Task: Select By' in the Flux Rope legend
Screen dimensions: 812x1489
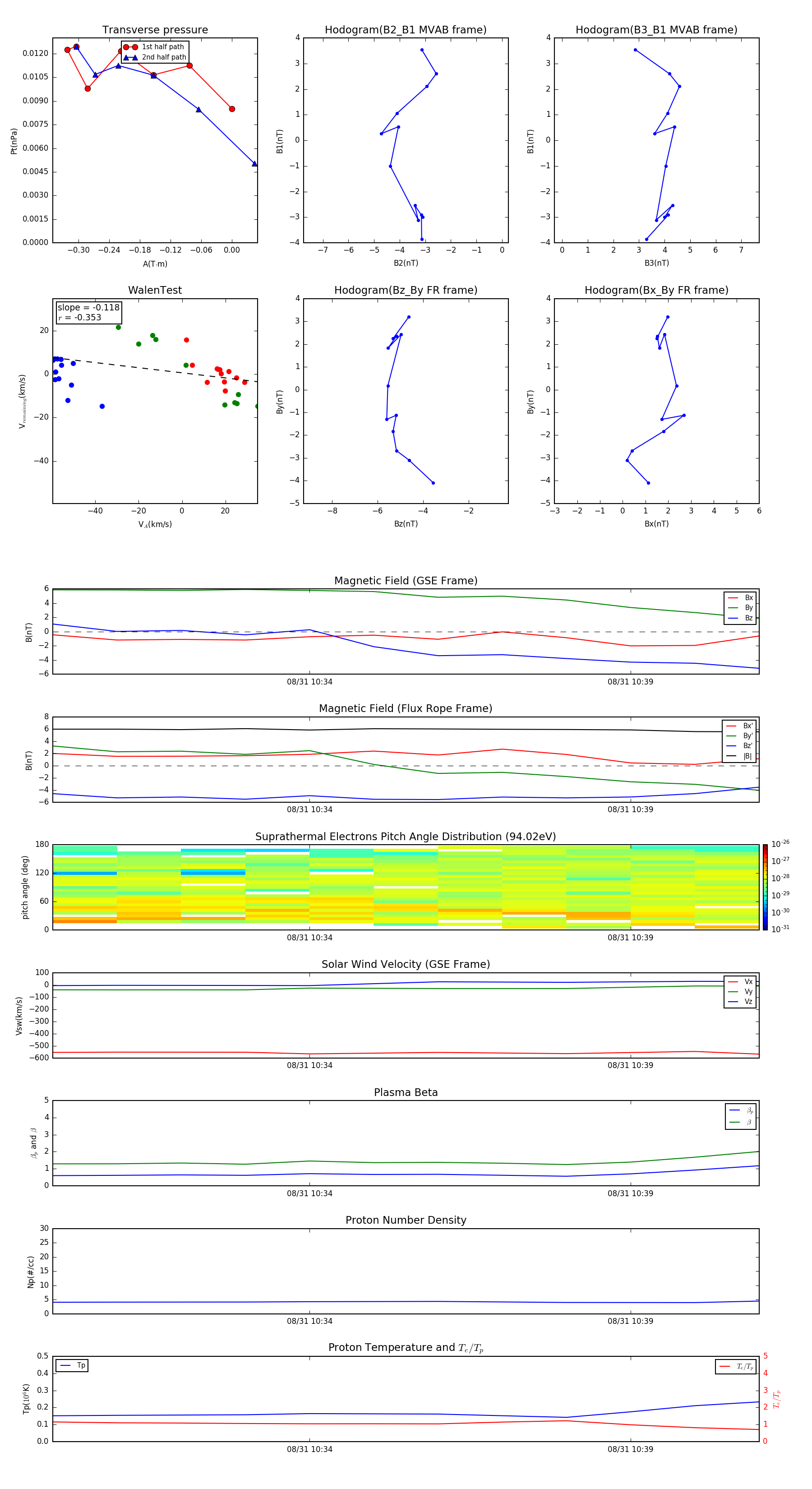Action: pyautogui.click(x=740, y=736)
